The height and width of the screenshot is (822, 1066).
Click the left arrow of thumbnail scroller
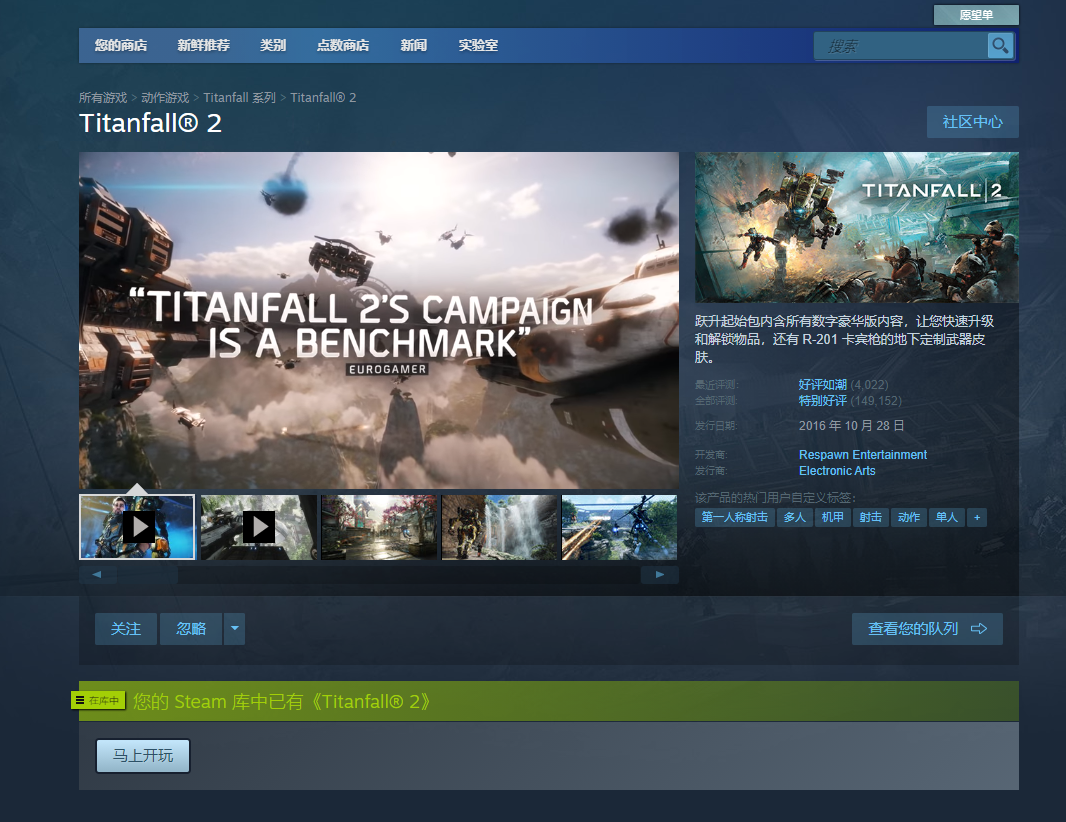(97, 575)
